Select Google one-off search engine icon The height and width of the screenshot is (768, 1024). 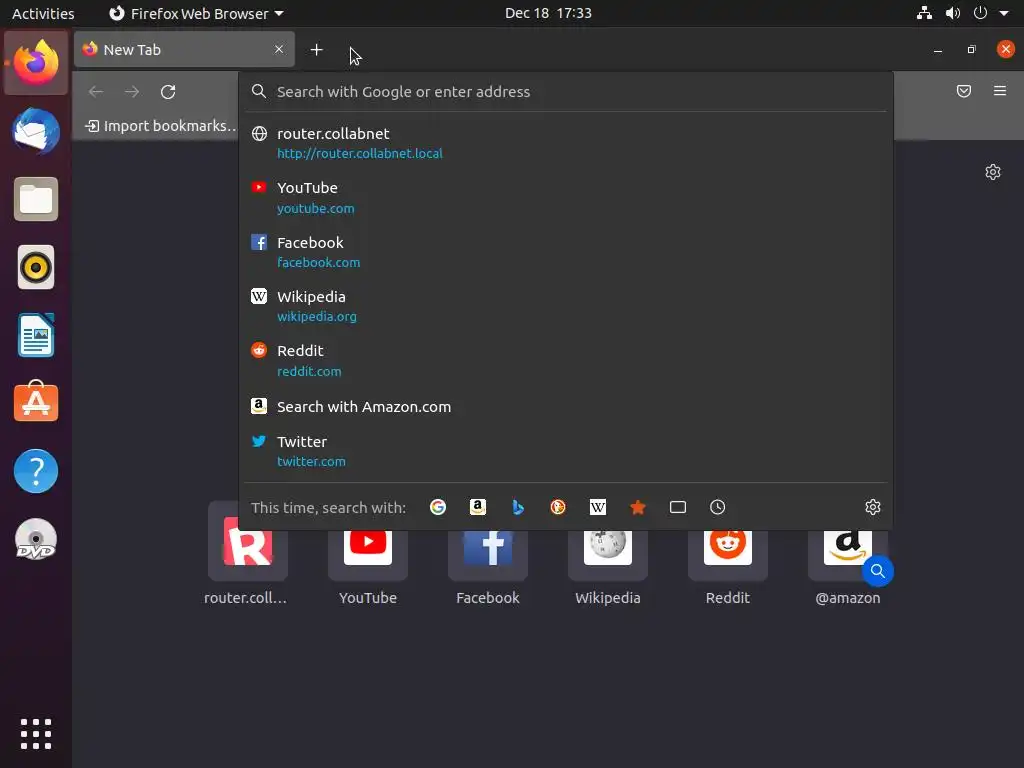point(438,507)
